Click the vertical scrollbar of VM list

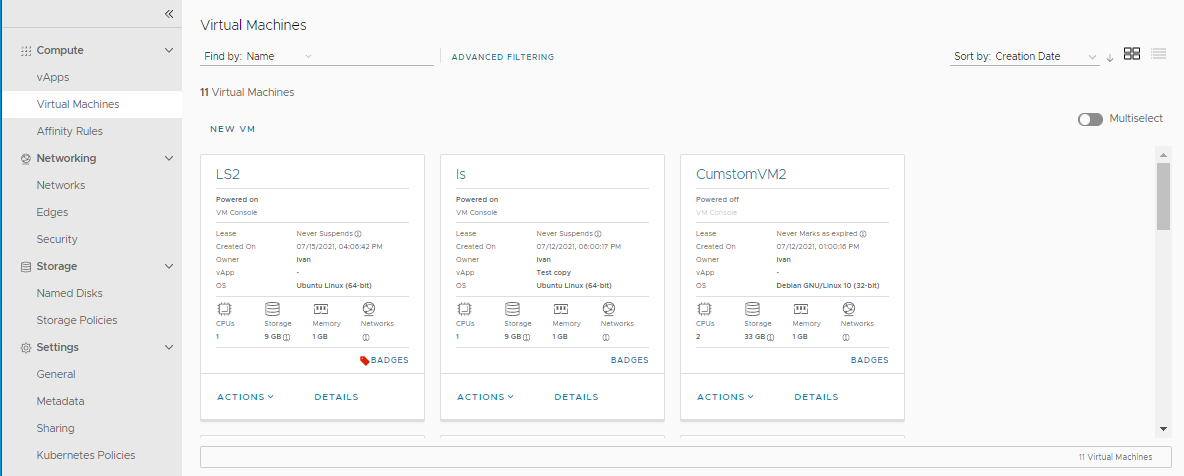click(1162, 196)
